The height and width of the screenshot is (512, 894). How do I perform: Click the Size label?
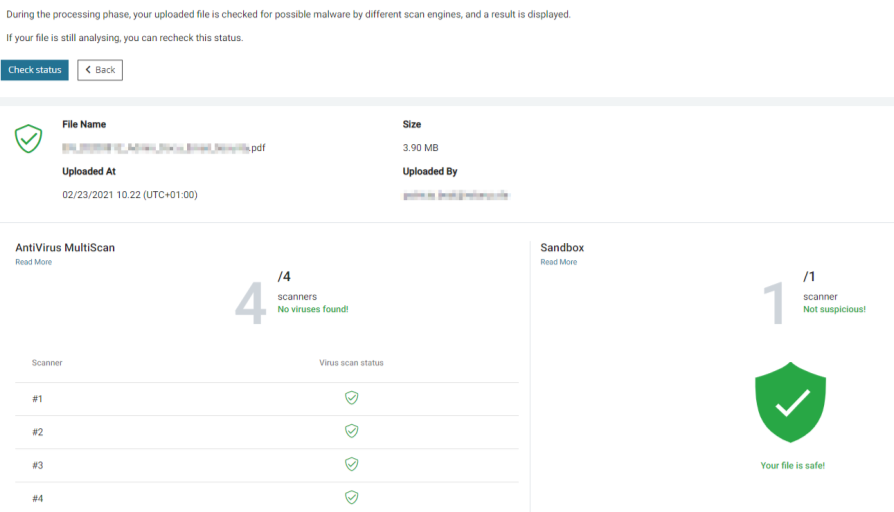coord(412,124)
